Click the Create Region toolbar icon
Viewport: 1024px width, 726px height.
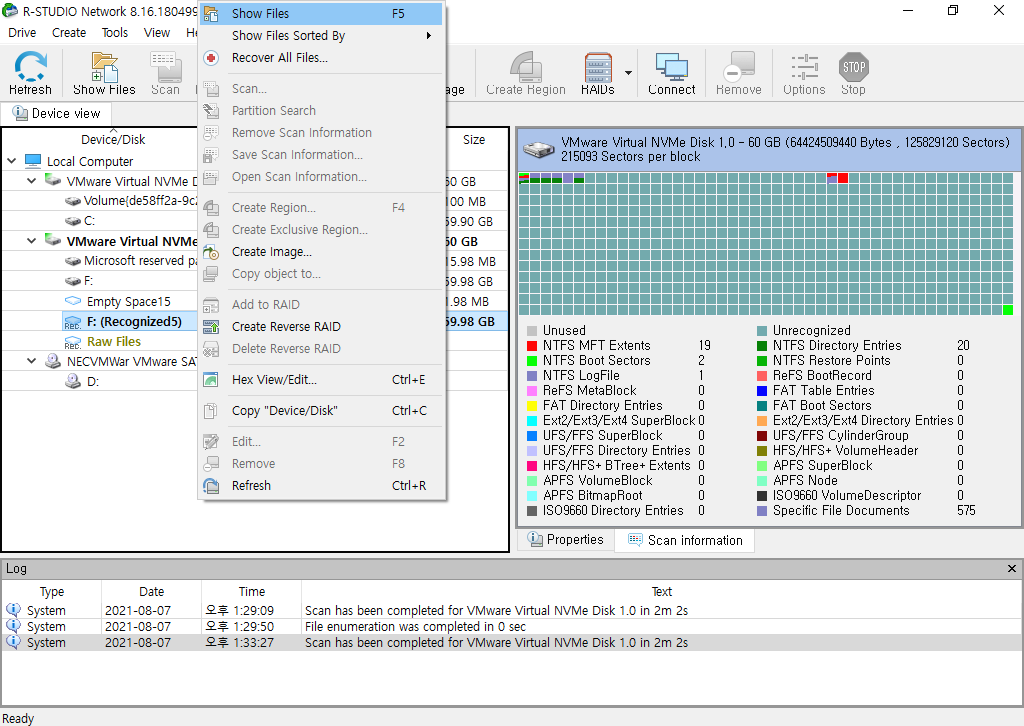[x=526, y=73]
